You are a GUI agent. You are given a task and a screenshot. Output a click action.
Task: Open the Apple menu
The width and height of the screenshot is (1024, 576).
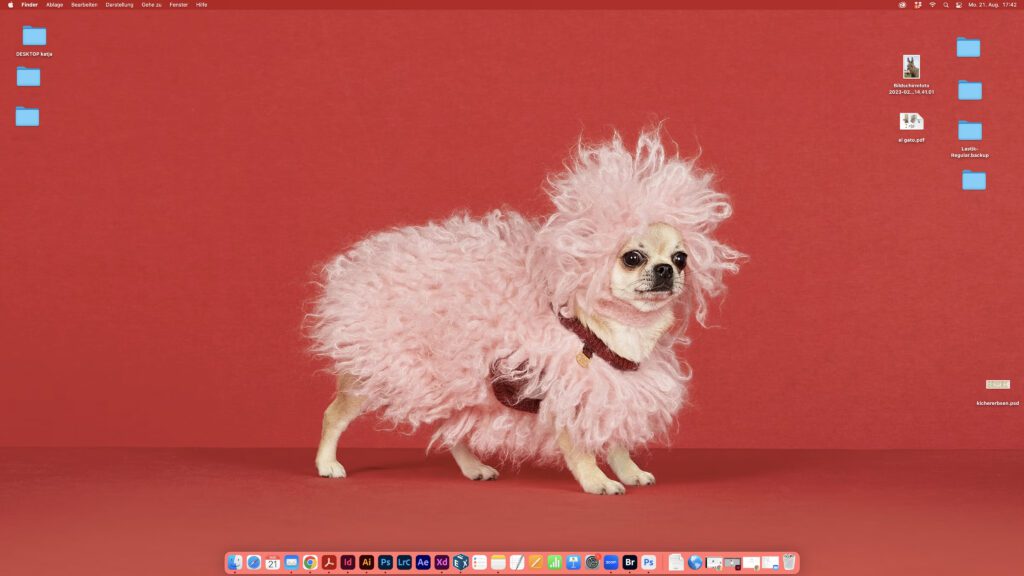point(10,5)
